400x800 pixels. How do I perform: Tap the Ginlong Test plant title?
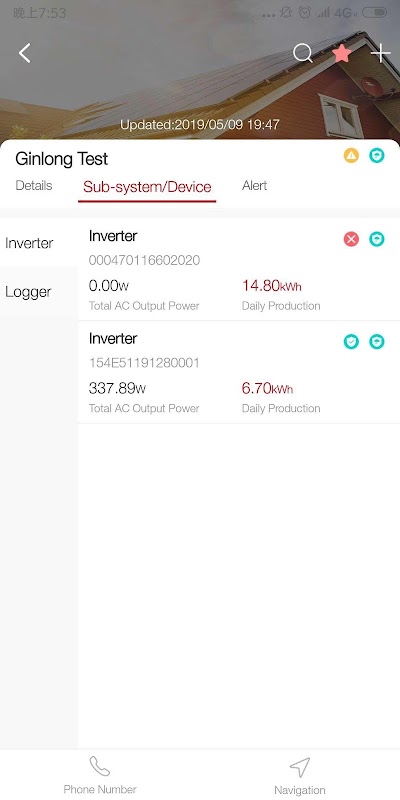point(62,159)
